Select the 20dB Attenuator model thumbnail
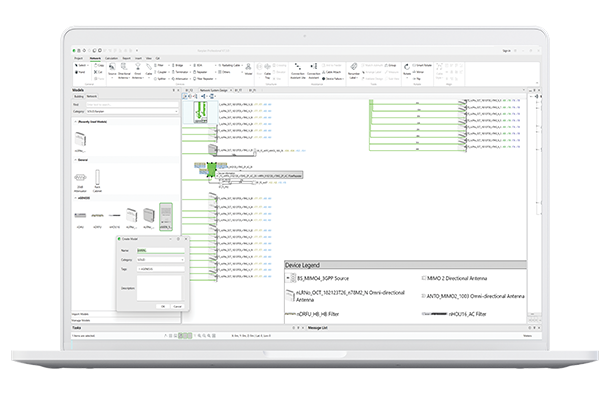 click(x=80, y=181)
